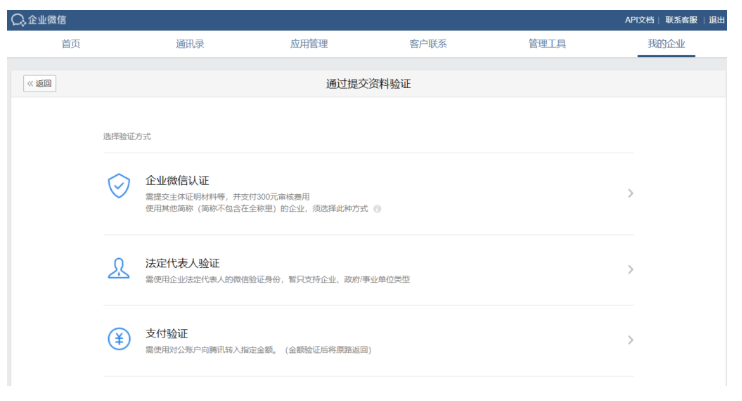Select the 企业微信认证 title
The height and width of the screenshot is (401, 742).
[x=177, y=180]
